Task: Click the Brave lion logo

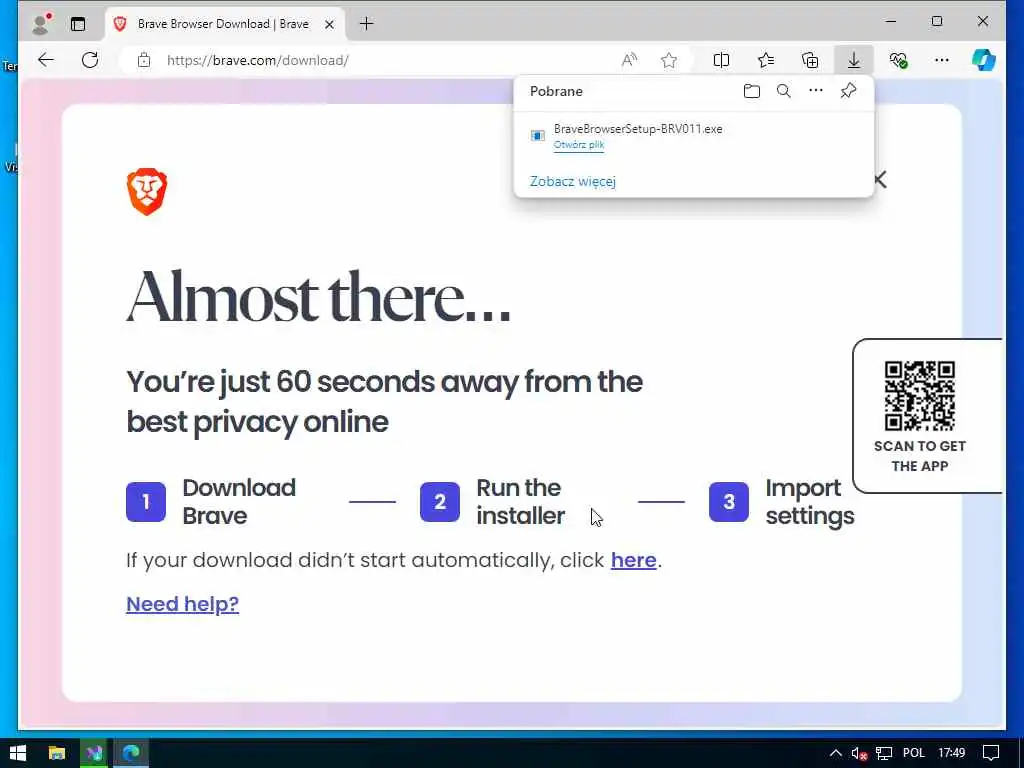Action: click(x=147, y=191)
